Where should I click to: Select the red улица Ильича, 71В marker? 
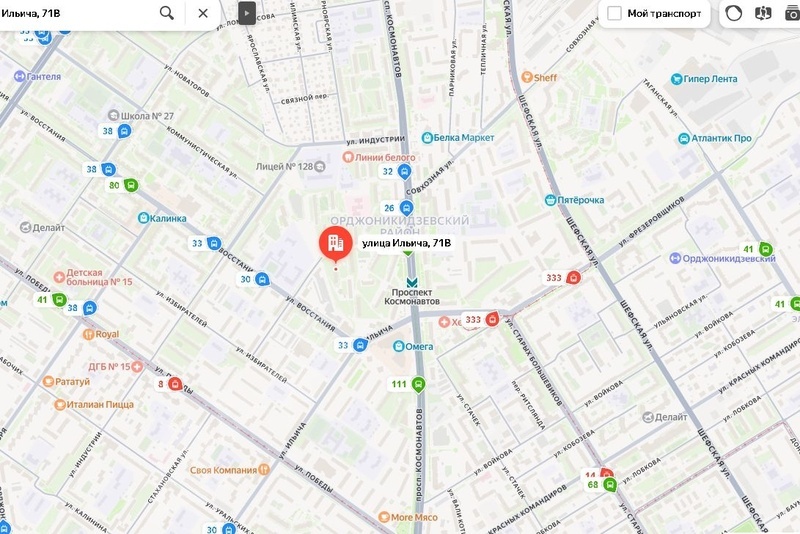click(335, 244)
